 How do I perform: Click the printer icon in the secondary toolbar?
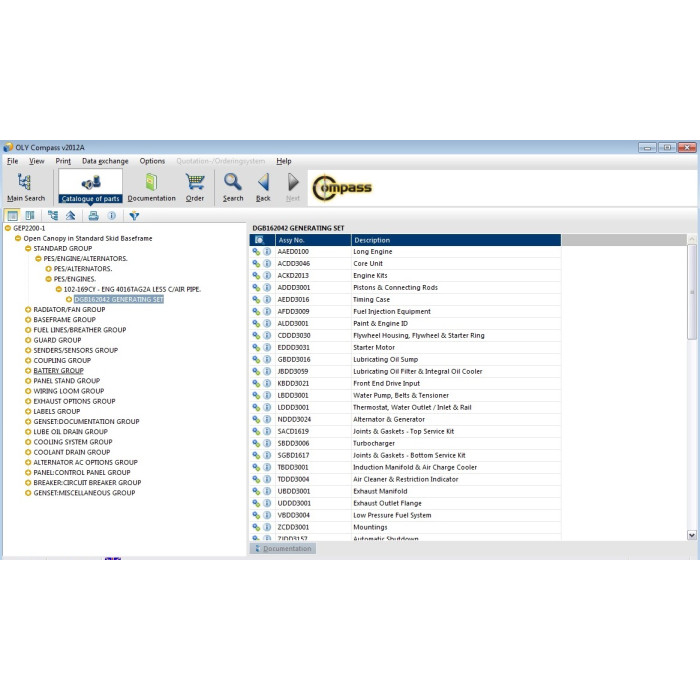coord(93,216)
